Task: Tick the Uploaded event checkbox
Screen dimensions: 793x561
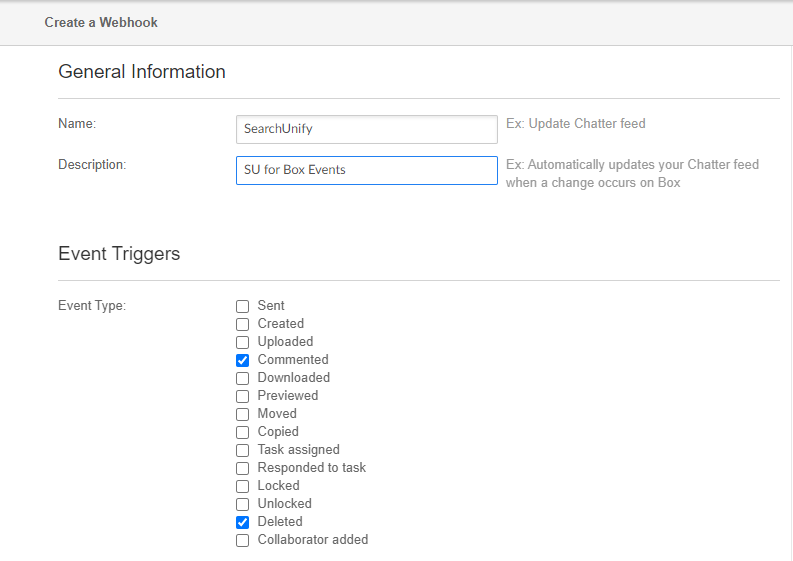Action: 242,342
